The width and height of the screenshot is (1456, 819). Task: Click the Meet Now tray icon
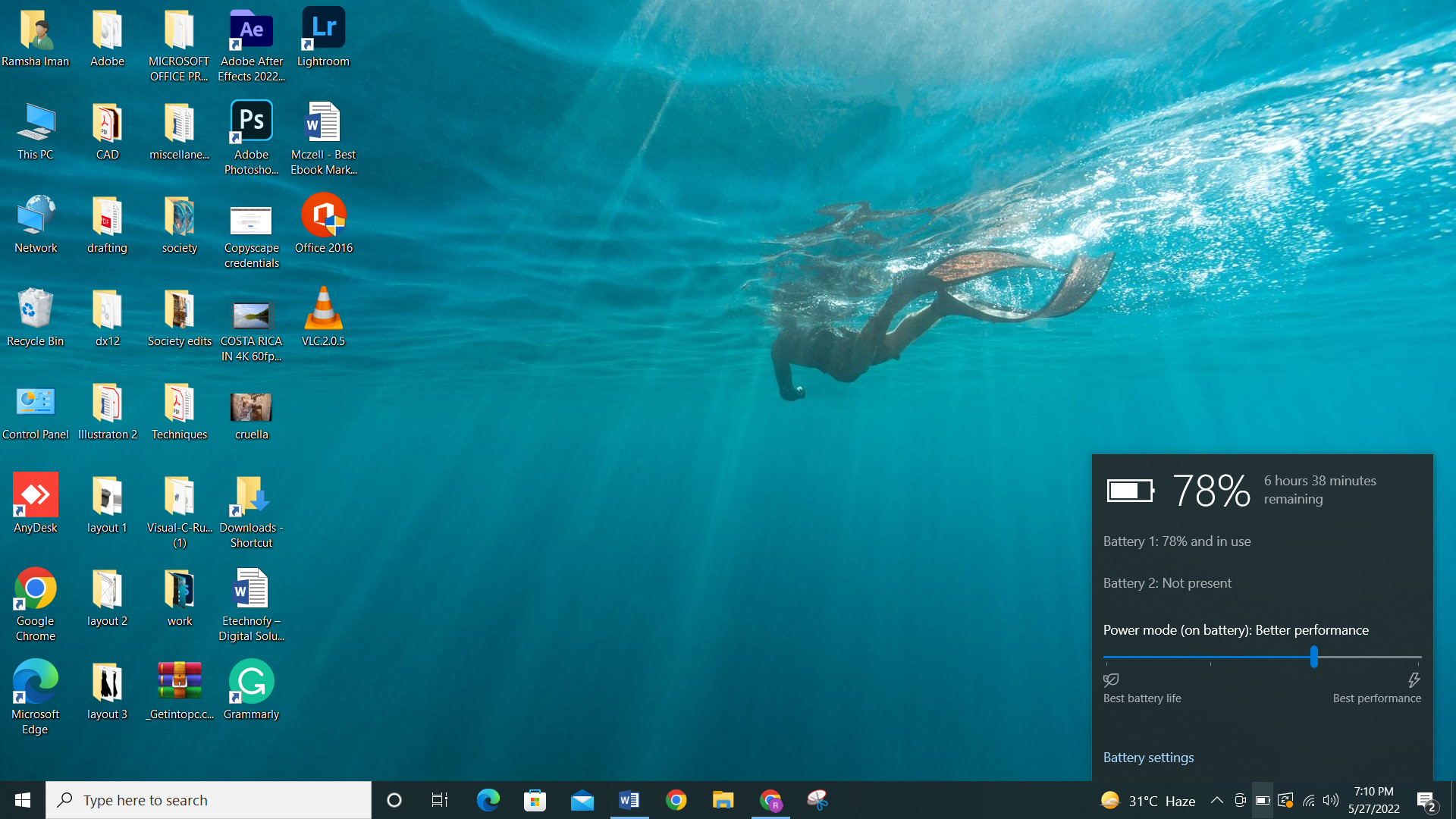[1240, 800]
